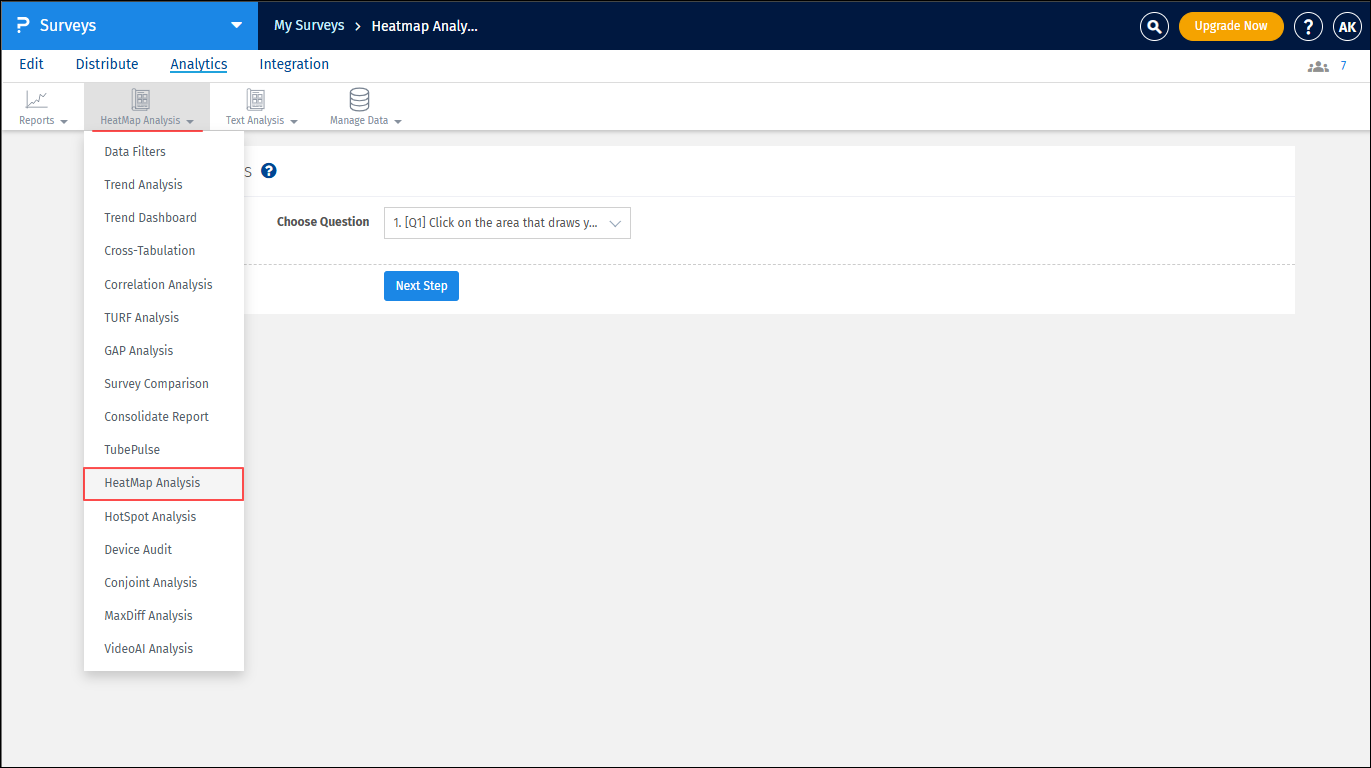
Task: Open the help question-mark icon in the top bar
Action: tap(1308, 26)
